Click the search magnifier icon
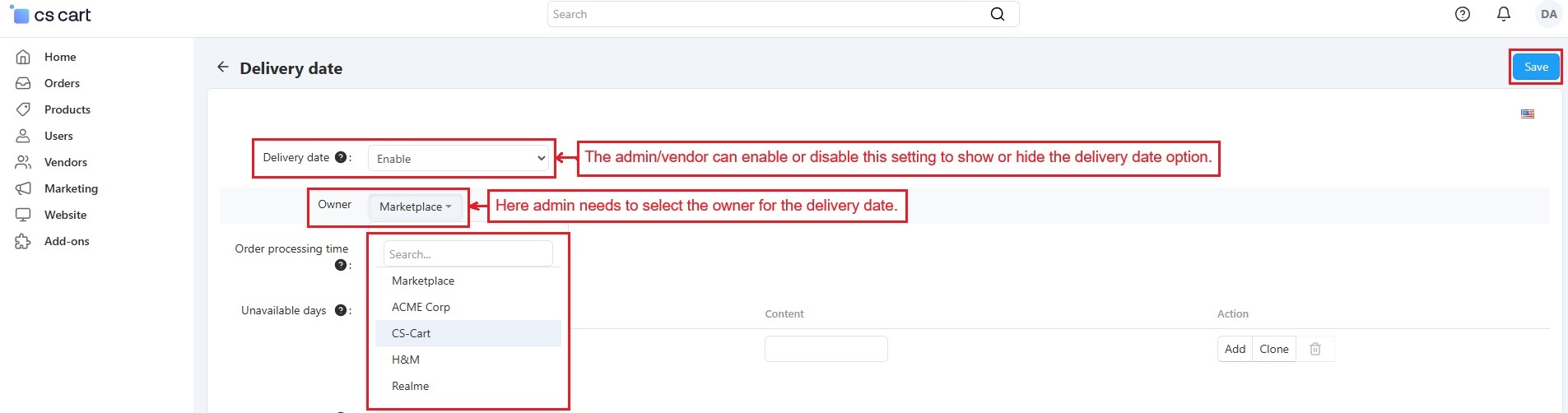 998,14
